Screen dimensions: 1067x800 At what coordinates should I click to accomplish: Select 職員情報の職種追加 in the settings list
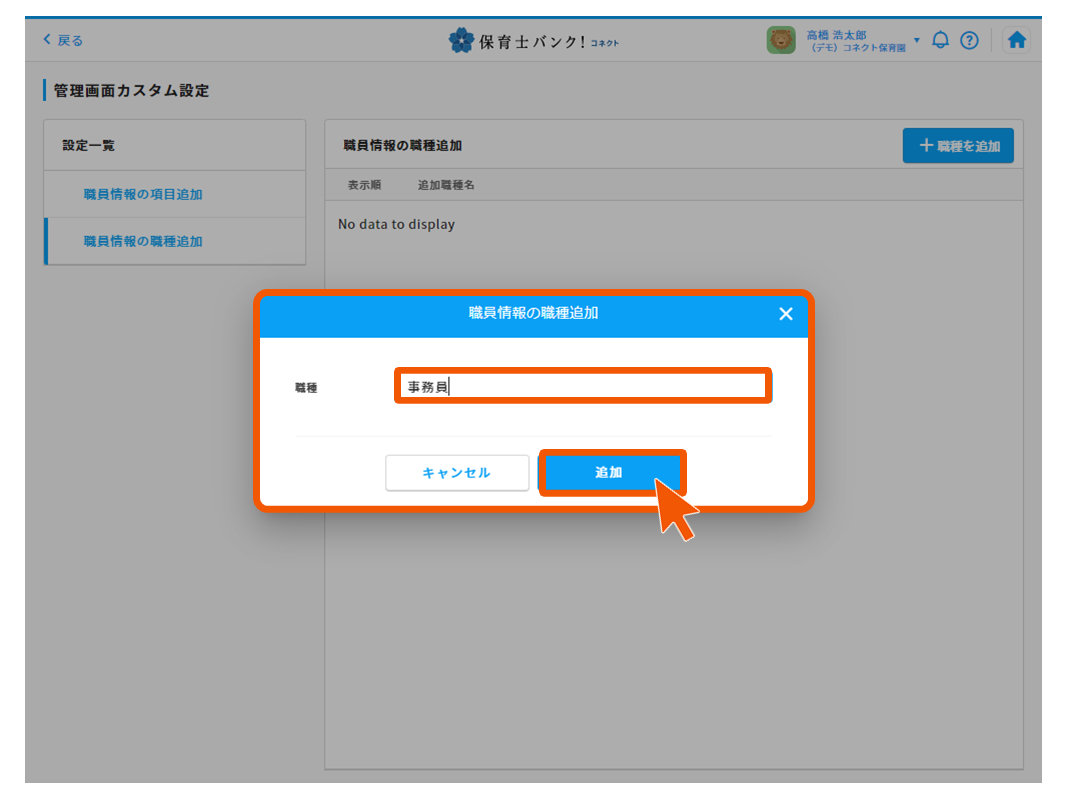pyautogui.click(x=143, y=241)
